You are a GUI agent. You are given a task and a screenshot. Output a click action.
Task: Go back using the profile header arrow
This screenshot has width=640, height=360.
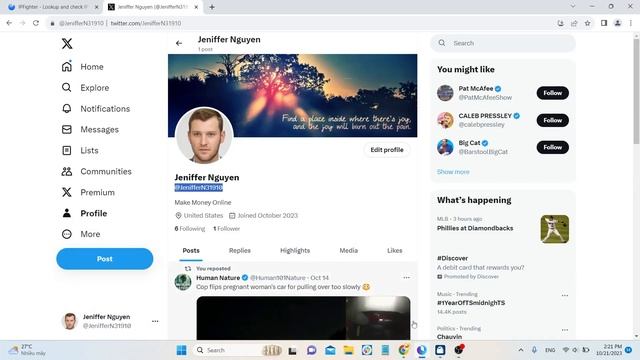[x=179, y=43]
